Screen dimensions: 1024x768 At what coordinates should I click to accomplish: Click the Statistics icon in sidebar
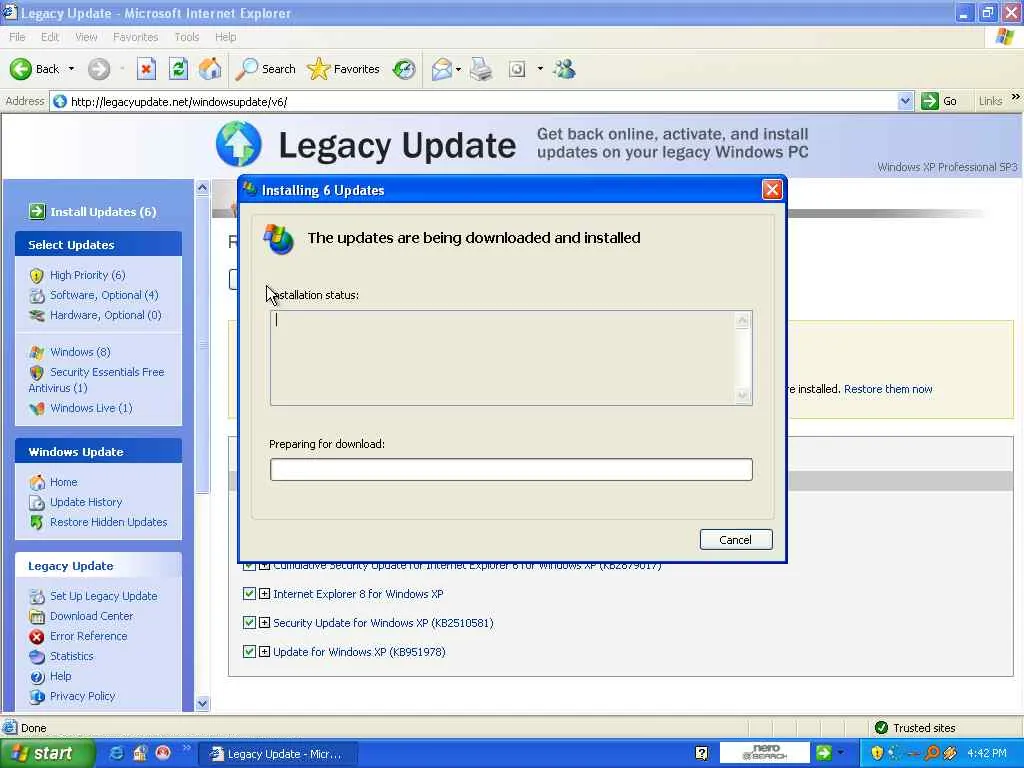pyautogui.click(x=37, y=656)
